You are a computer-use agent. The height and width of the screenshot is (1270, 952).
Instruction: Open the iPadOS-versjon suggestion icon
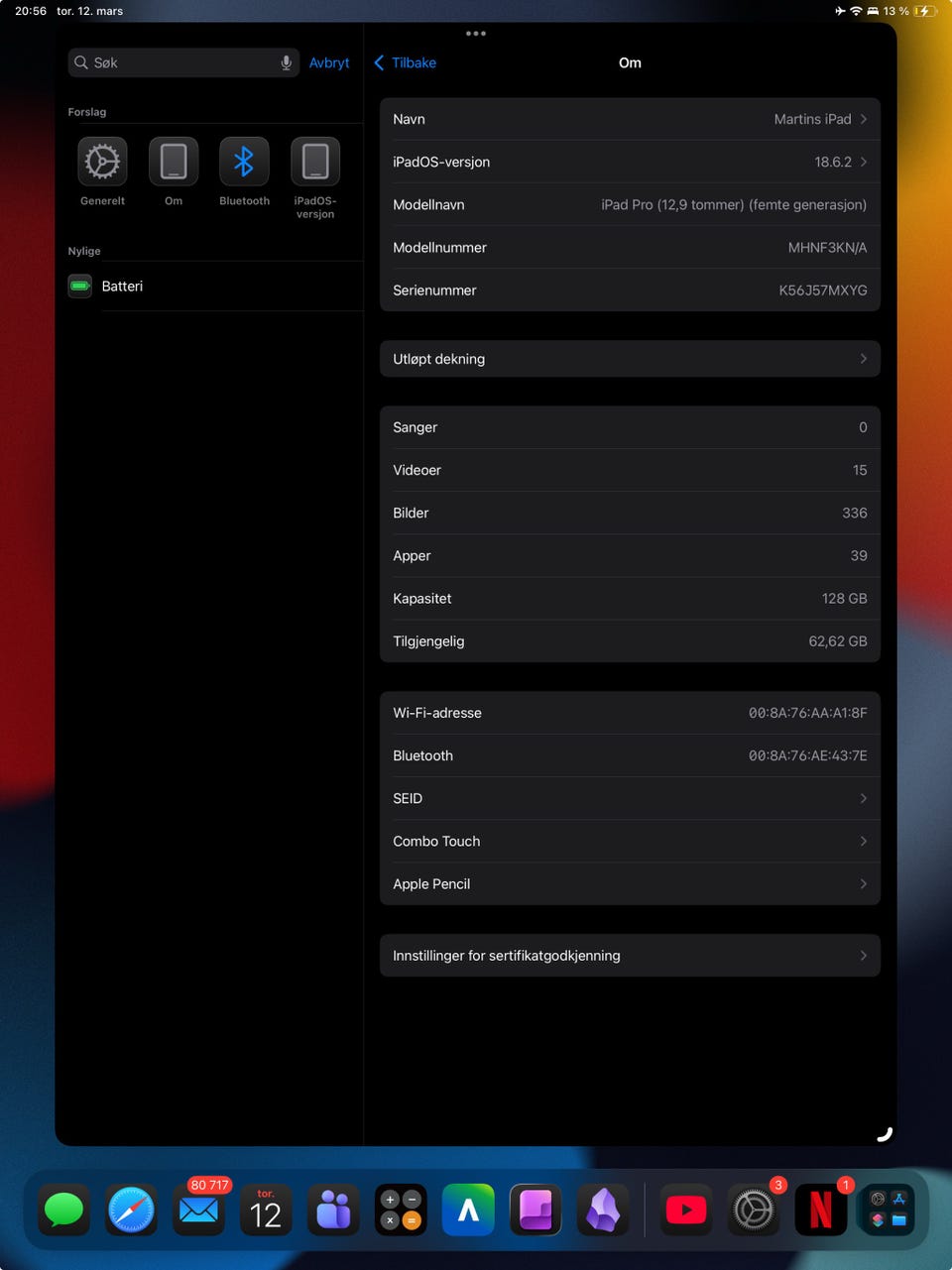(x=315, y=162)
